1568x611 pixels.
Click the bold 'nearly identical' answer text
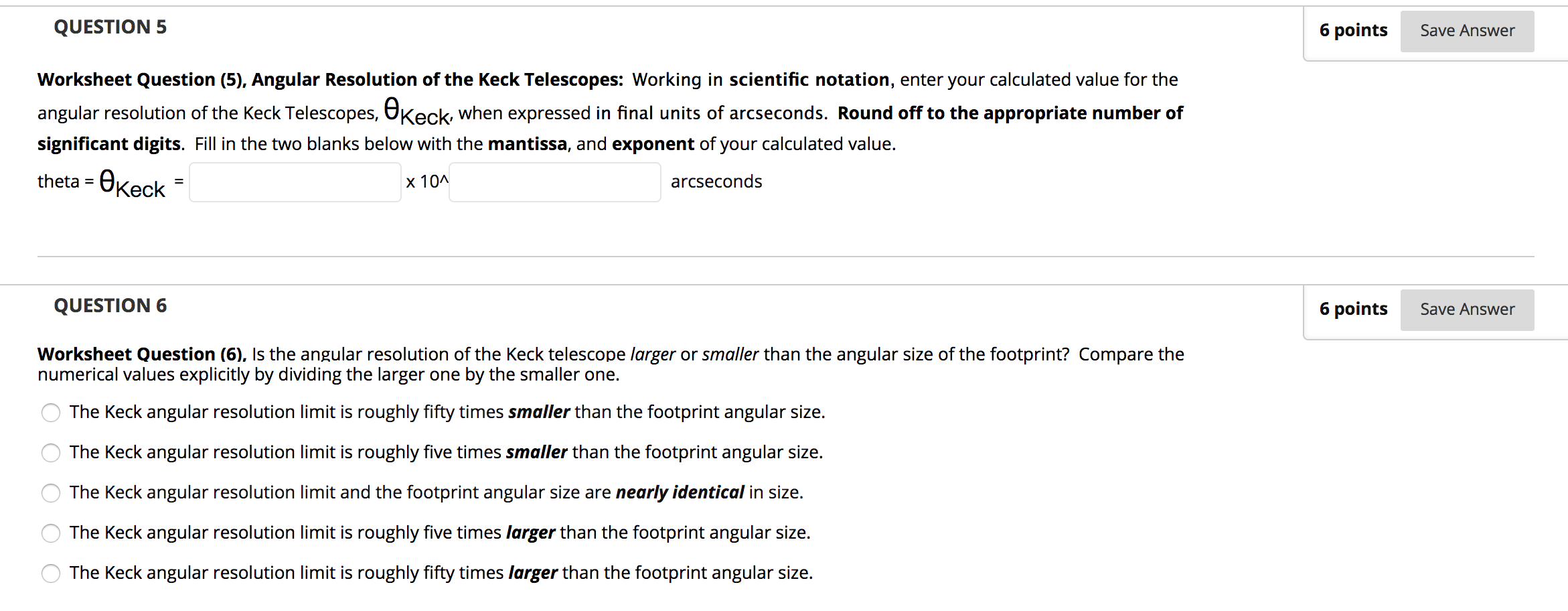(x=680, y=492)
